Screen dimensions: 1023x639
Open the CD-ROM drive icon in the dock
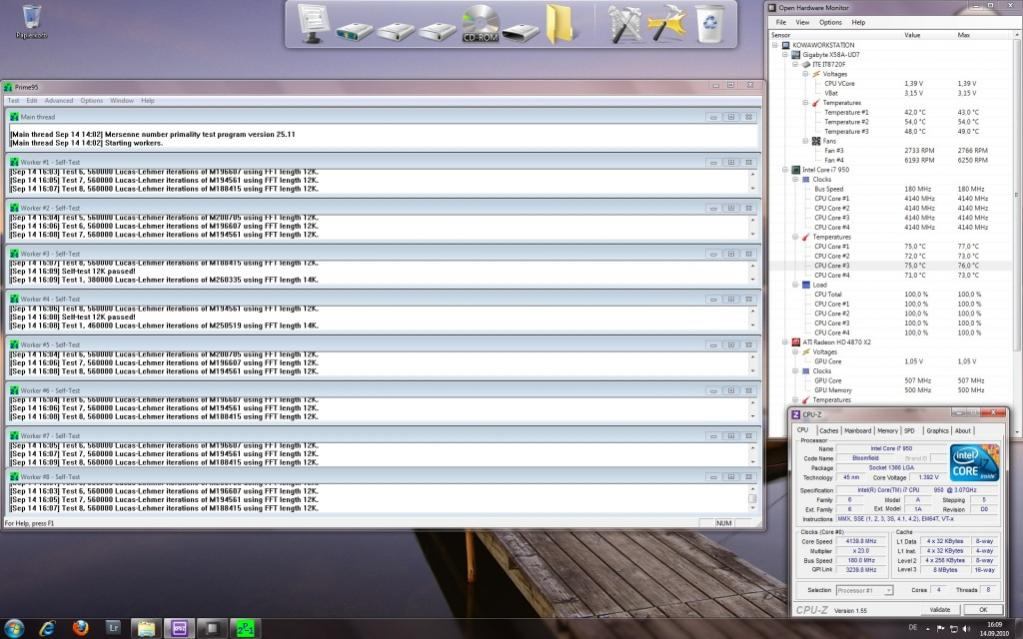coord(481,25)
